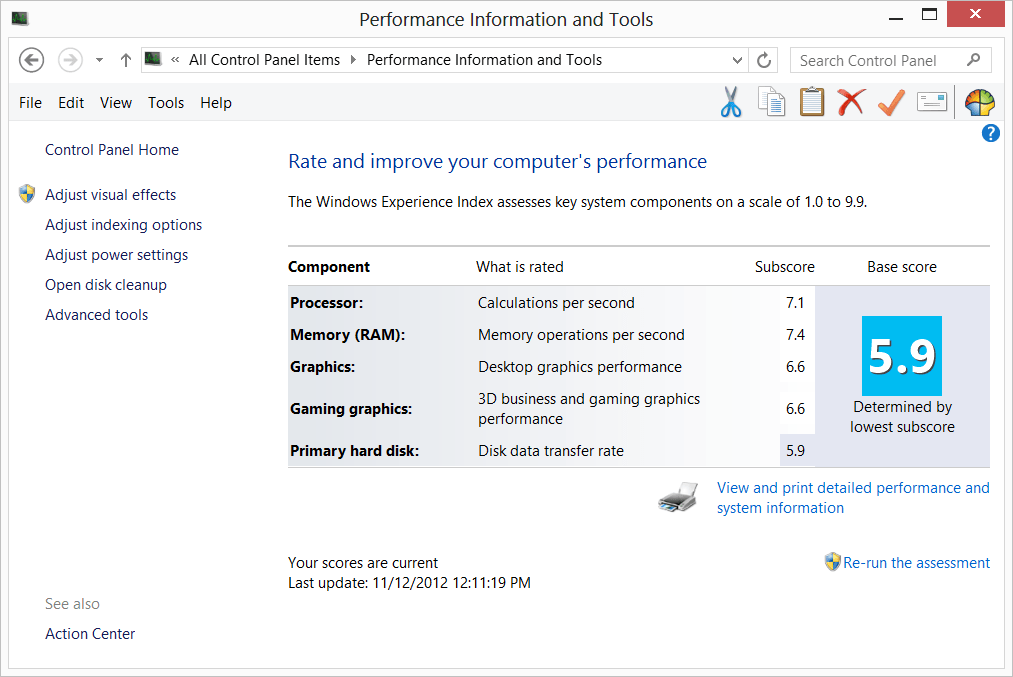Click the Last update timestamp text
Screen dimensions: 1013x677
[409, 583]
